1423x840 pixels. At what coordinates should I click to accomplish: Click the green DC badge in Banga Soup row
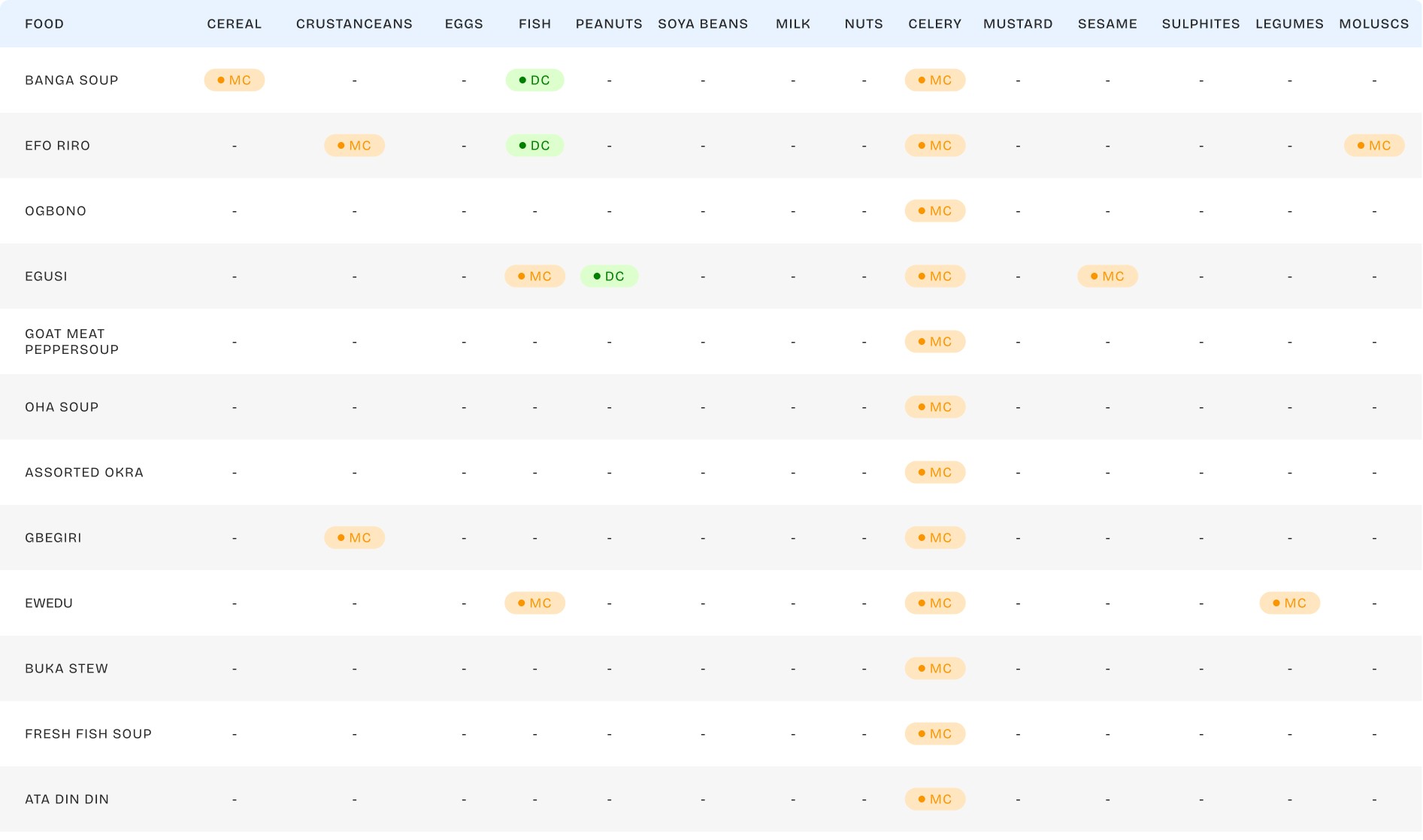click(534, 80)
